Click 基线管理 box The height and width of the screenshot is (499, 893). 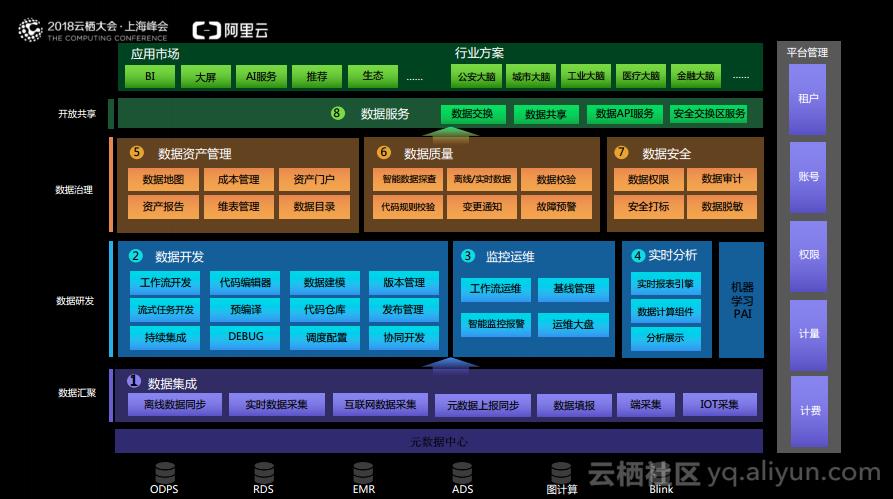click(x=574, y=289)
